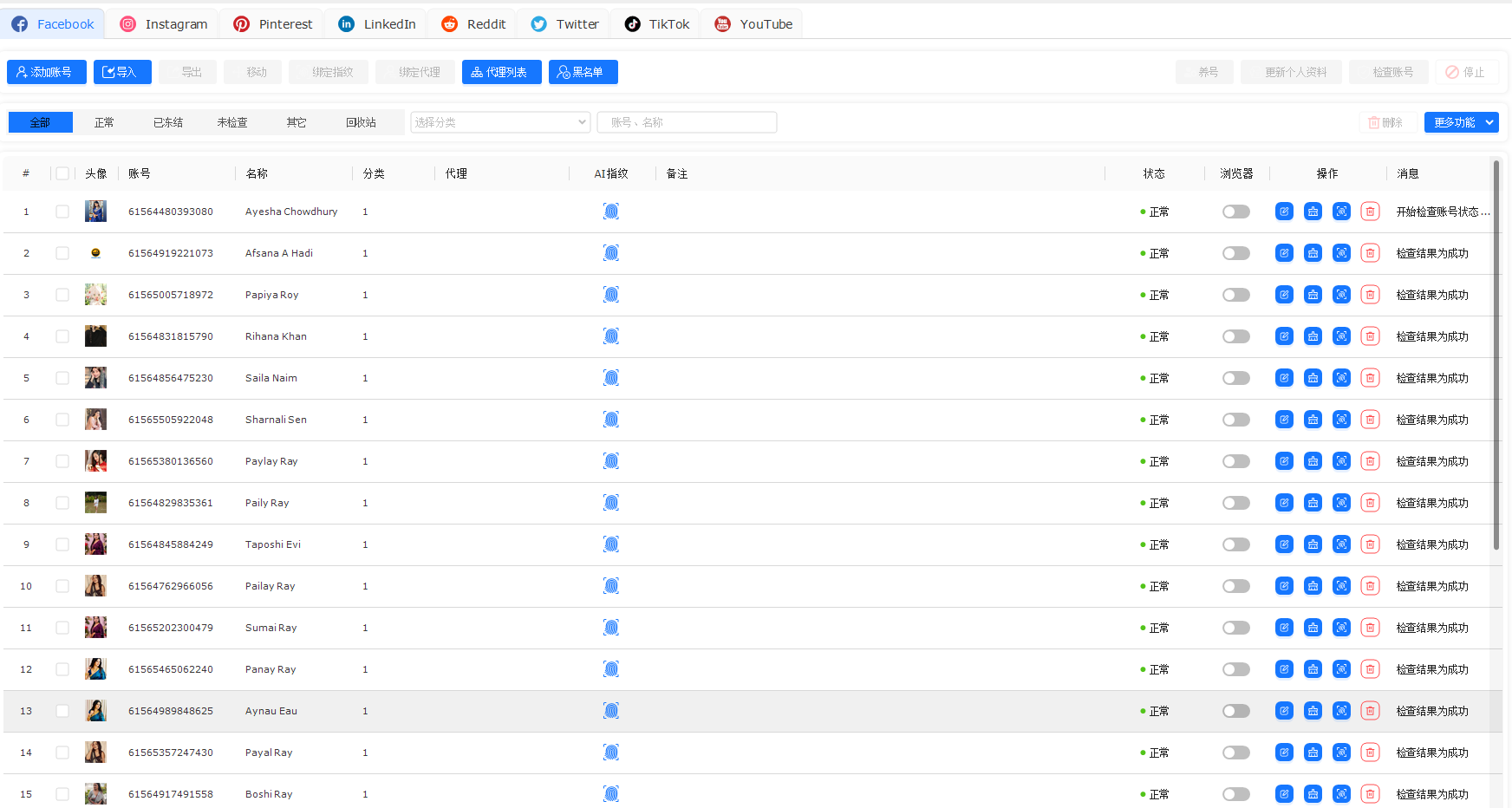Select account number 61565380136560
The image size is (1512, 808).
coord(171,461)
